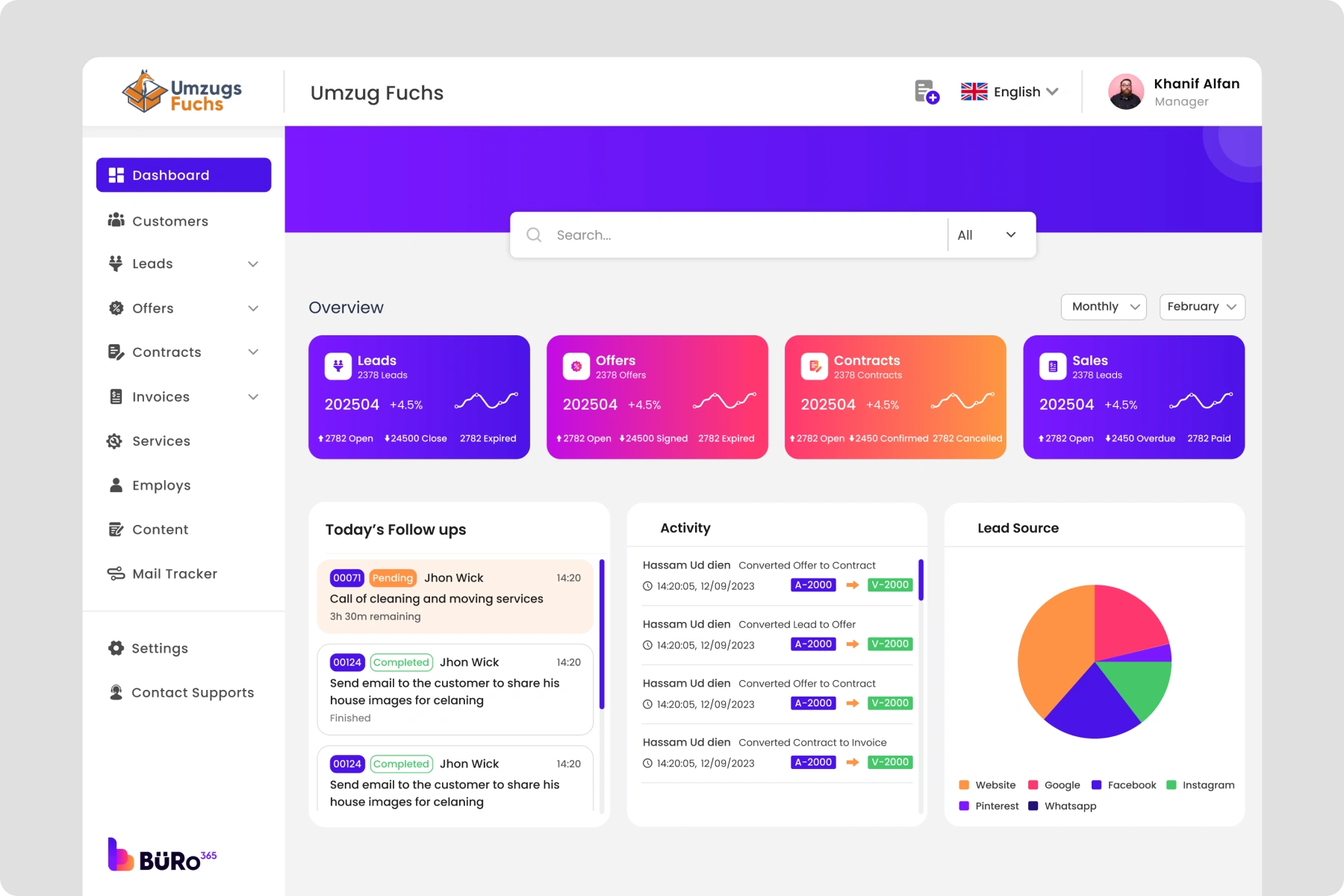Click '2782 Paid' on Sales card

point(1209,438)
